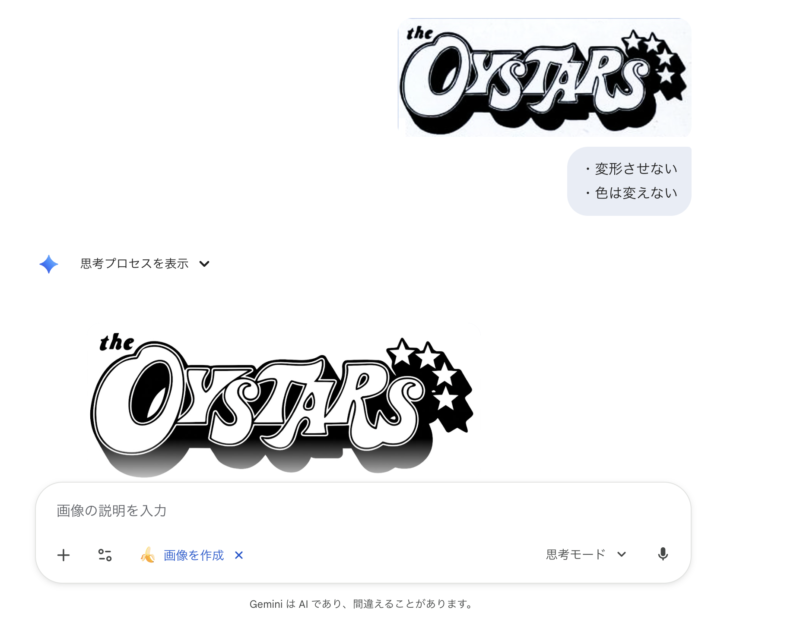Click the plus icon to add attachment
The image size is (800, 619).
pyautogui.click(x=63, y=555)
